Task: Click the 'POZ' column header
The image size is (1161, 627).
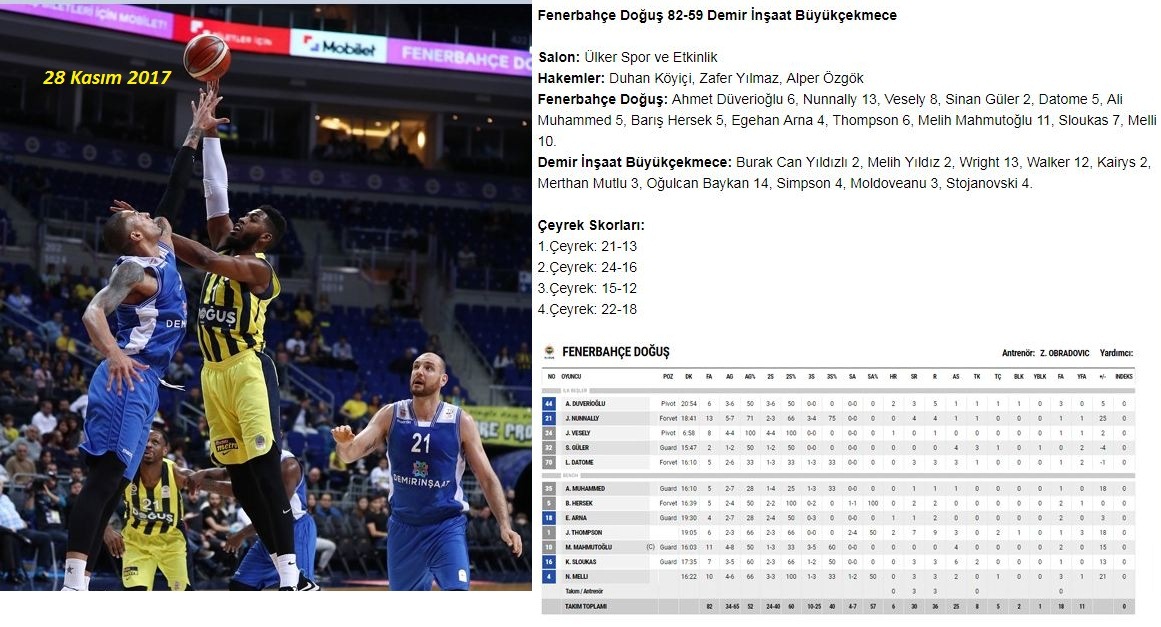Action: (x=668, y=377)
